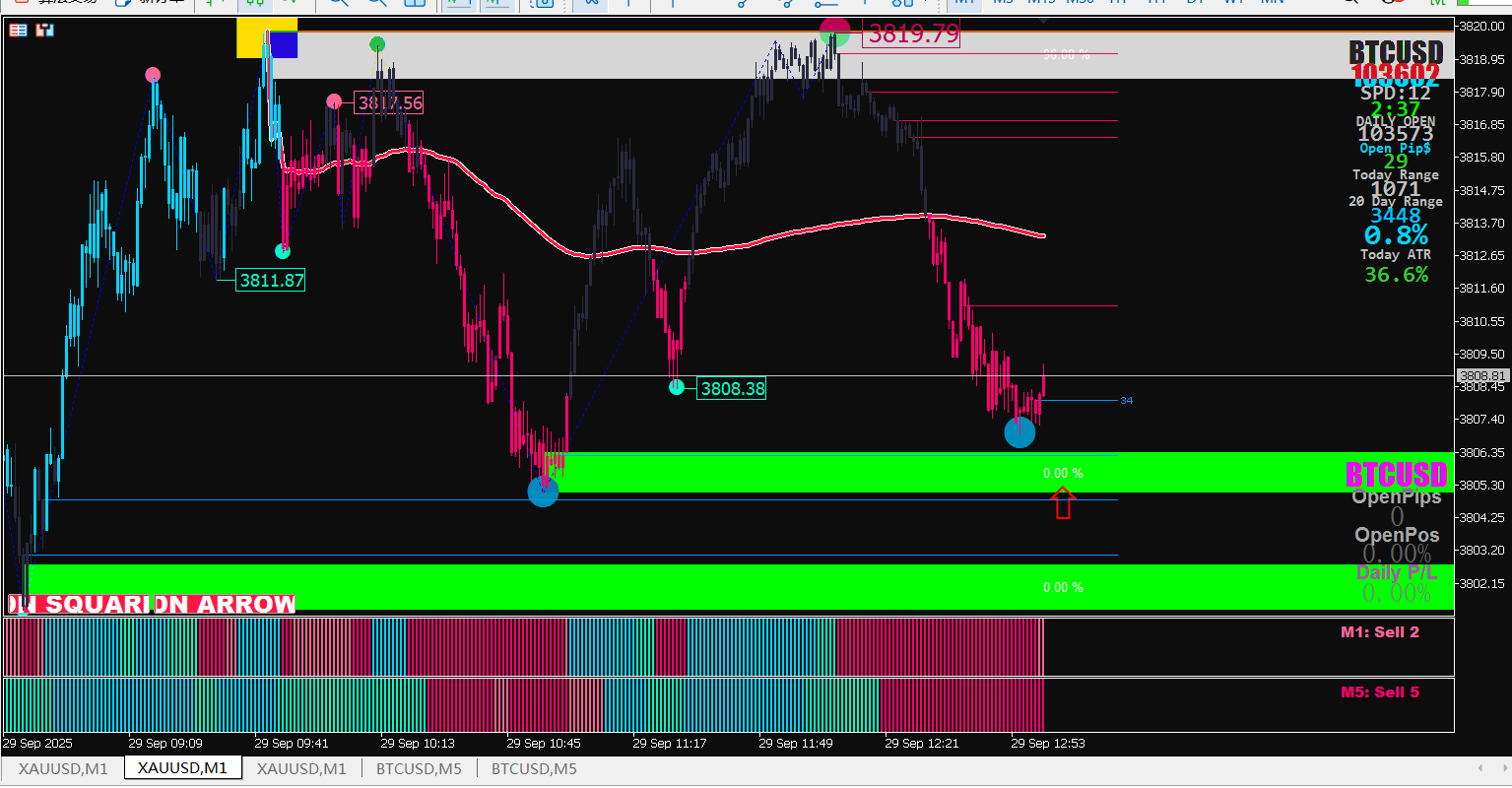Open the leftmost XAUUSD,M1 chart tab
The width and height of the screenshot is (1512, 788).
click(63, 768)
